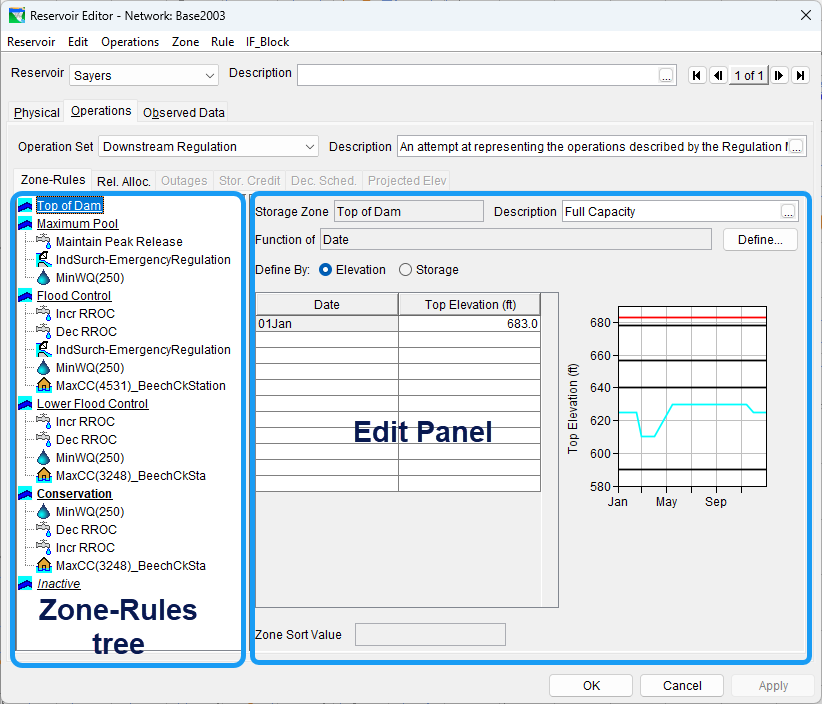Jump to the first reservoir record
This screenshot has height=704, width=822.
697,76
